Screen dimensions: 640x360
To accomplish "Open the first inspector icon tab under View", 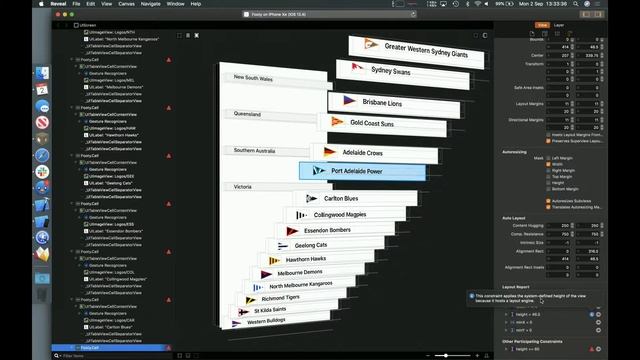I will tap(532, 33).
